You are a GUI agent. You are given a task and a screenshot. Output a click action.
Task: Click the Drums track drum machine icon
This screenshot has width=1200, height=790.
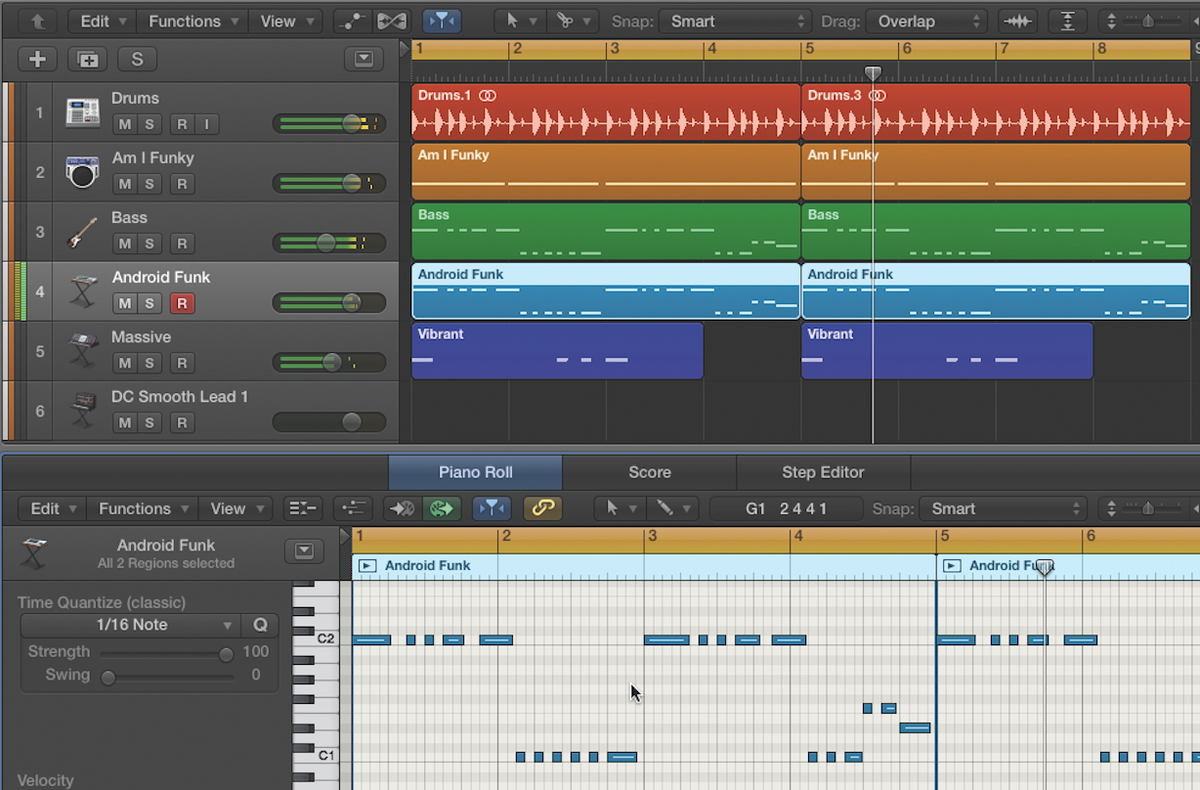pyautogui.click(x=82, y=112)
